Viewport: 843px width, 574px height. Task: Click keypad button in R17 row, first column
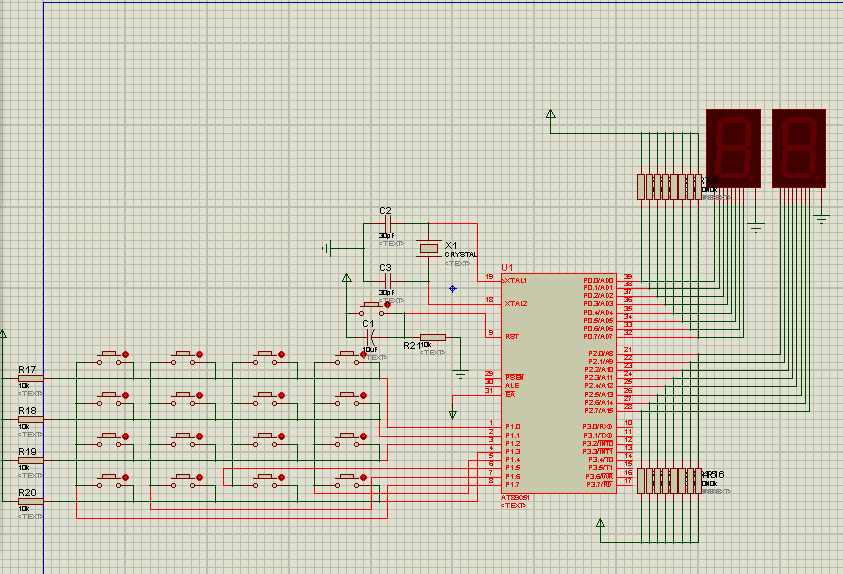point(109,358)
